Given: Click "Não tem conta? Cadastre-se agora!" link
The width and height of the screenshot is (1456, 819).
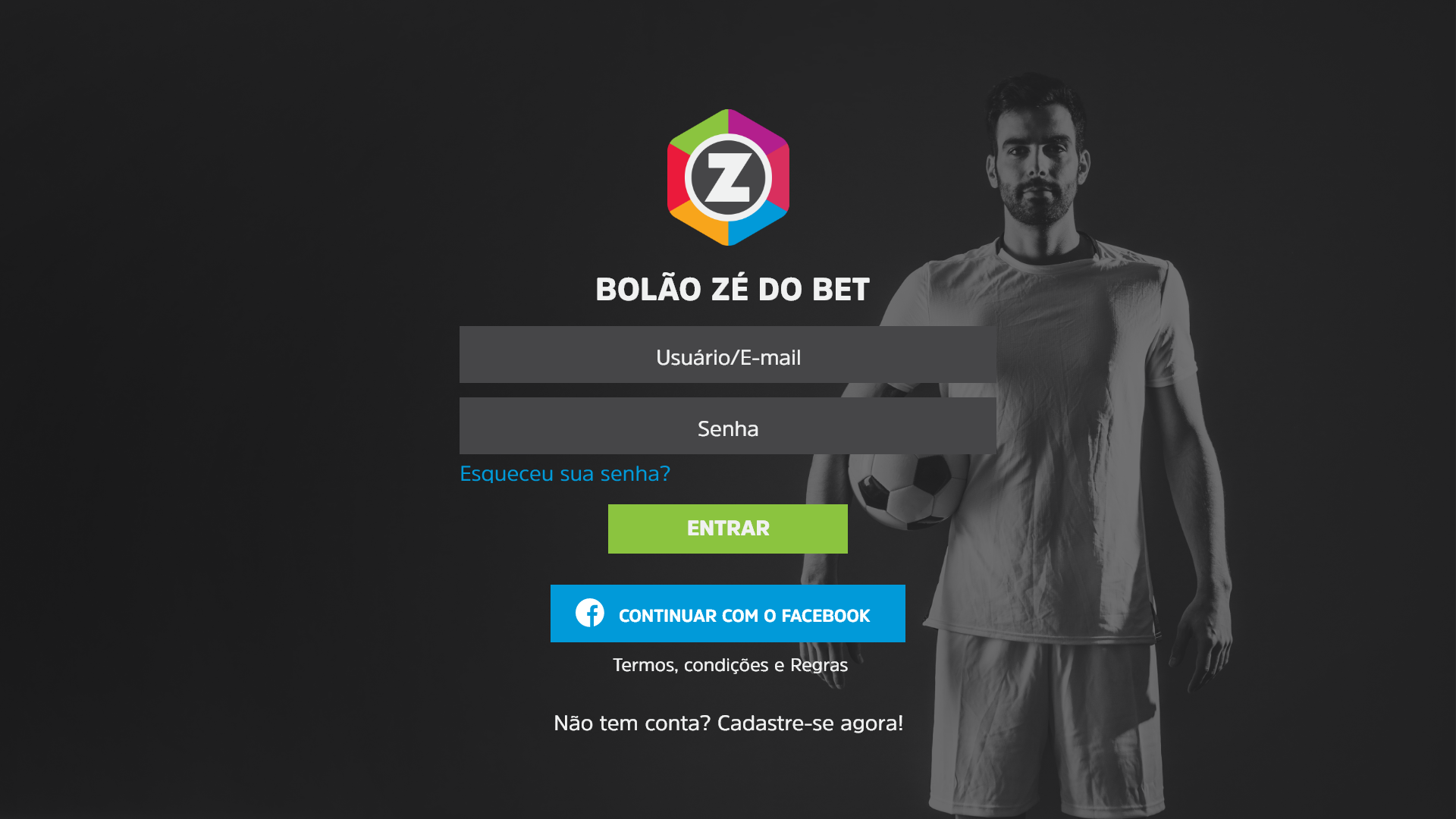Looking at the screenshot, I should (x=728, y=723).
